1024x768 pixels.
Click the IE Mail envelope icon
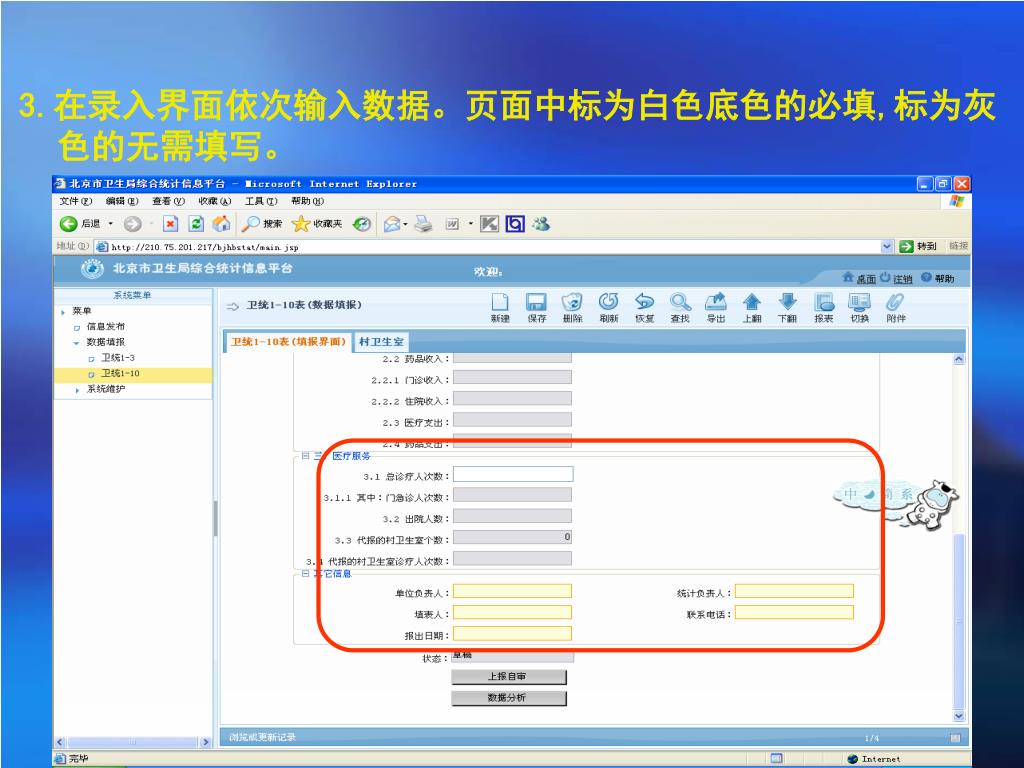coord(392,224)
